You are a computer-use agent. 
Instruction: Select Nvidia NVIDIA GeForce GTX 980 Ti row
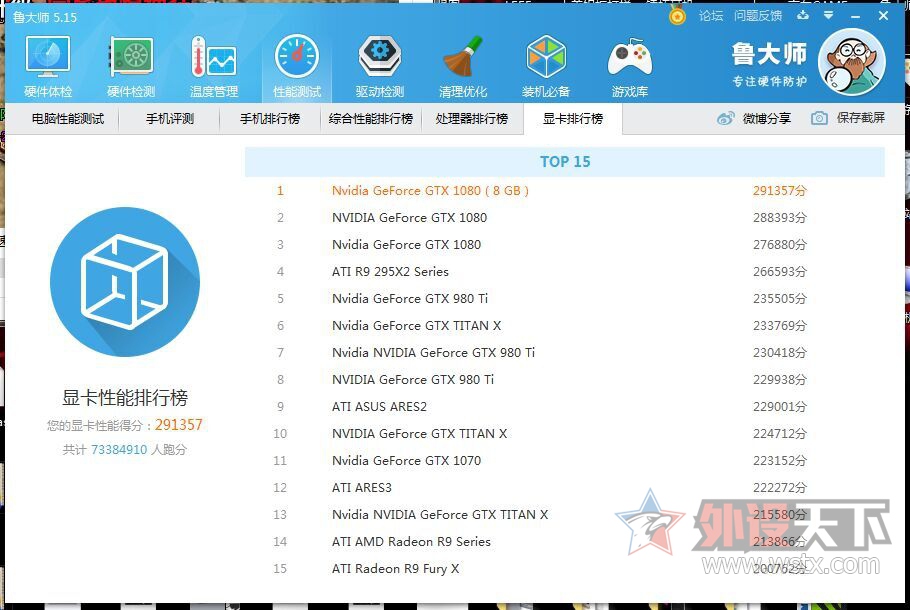click(565, 352)
